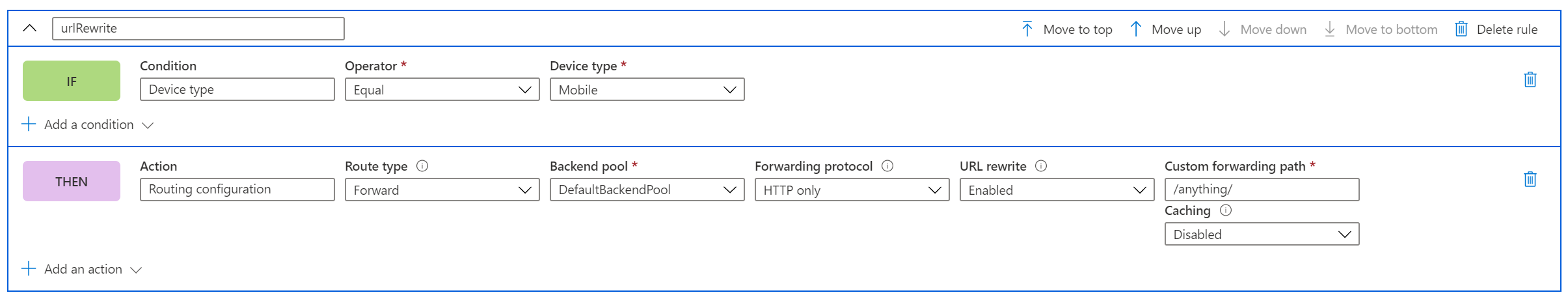
Task: Click the Custom forwarding path field
Action: pyautogui.click(x=1262, y=190)
